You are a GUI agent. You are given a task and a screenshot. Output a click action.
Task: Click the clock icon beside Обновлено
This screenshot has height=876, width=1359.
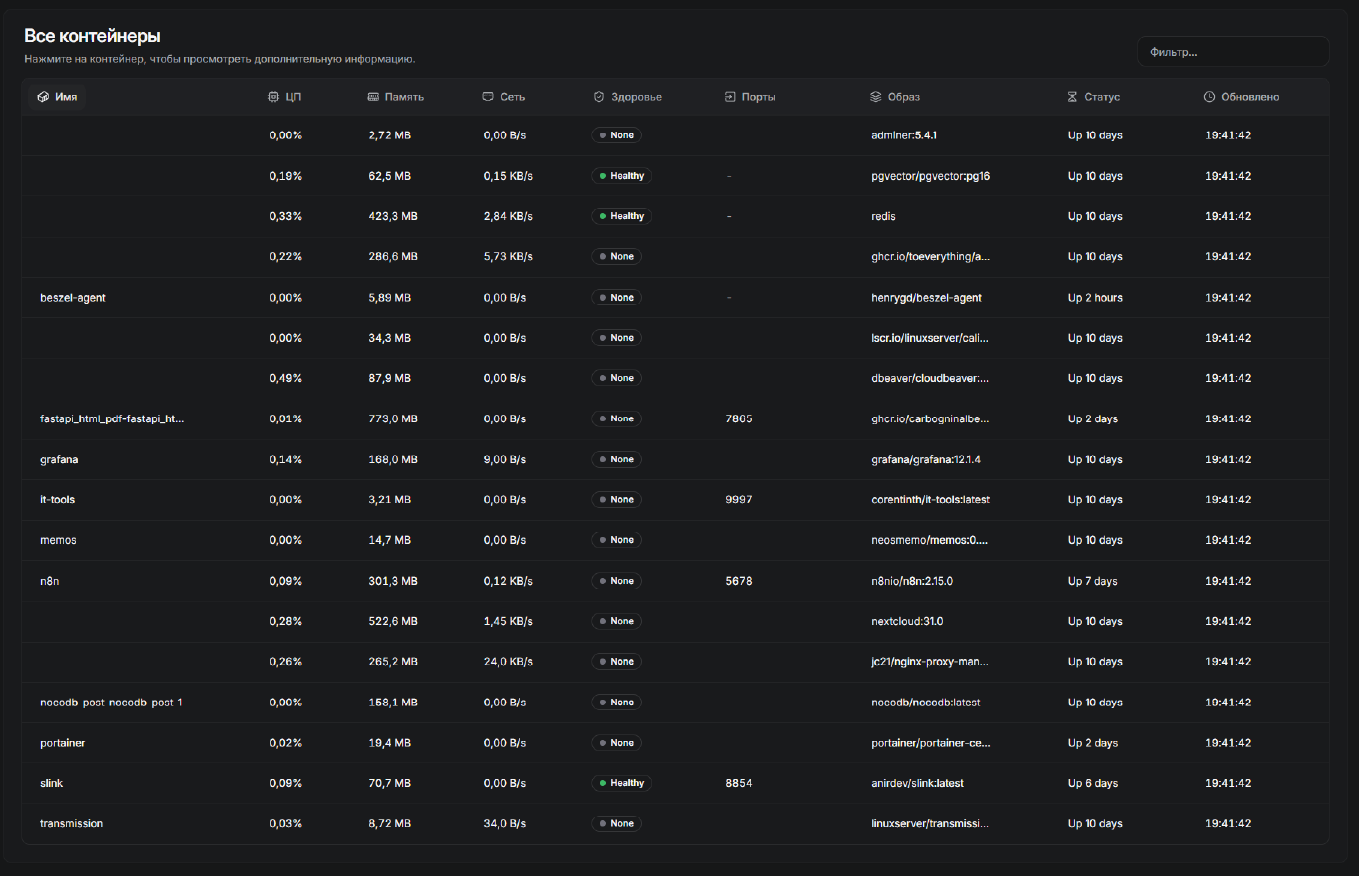(1209, 97)
